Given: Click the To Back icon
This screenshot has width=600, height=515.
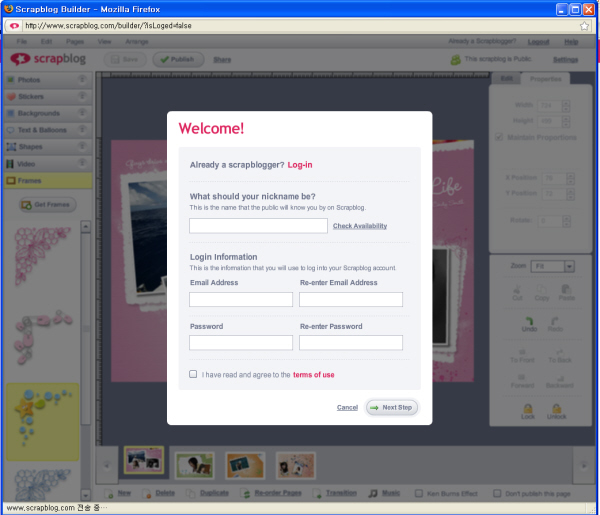Looking at the screenshot, I should (x=560, y=356).
